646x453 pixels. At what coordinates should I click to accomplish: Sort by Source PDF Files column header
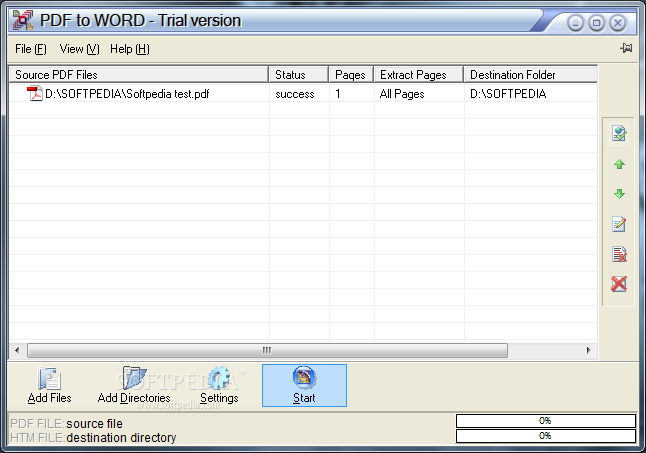pyautogui.click(x=139, y=75)
